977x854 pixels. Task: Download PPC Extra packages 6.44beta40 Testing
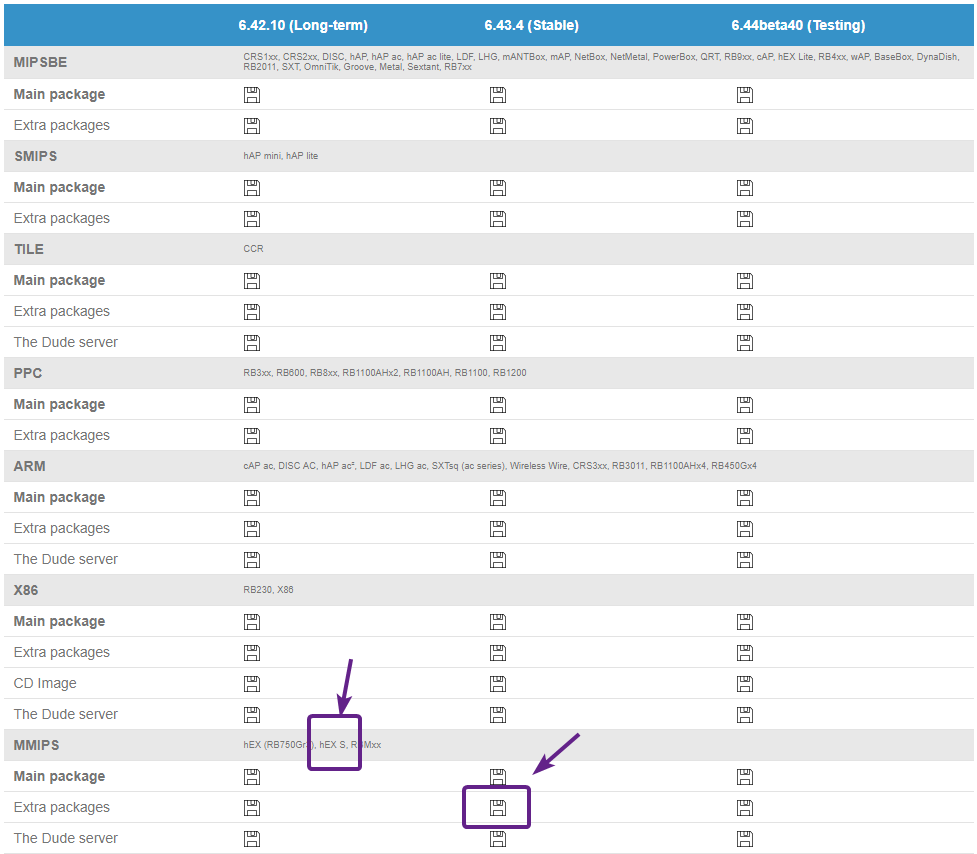745,435
